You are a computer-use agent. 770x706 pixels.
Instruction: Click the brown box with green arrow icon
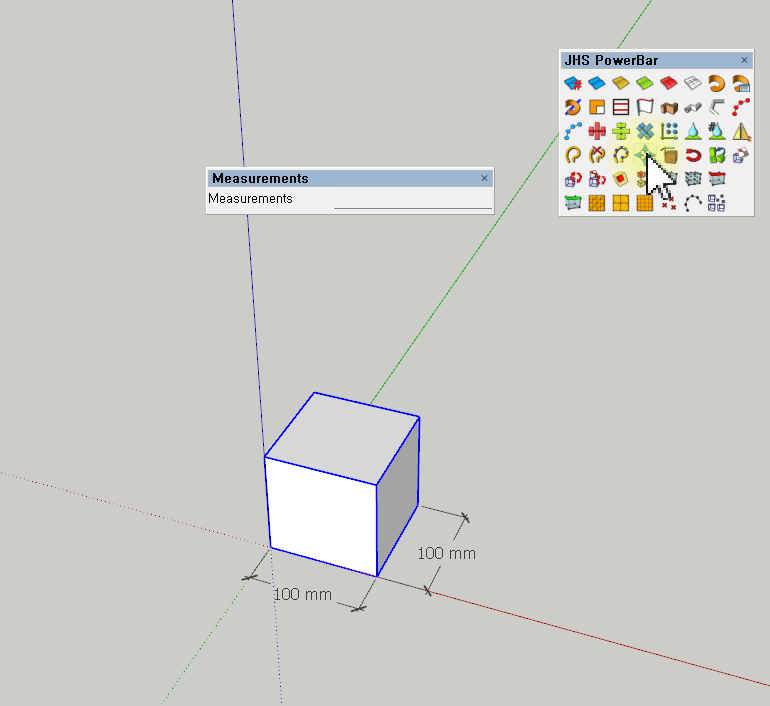[x=669, y=155]
